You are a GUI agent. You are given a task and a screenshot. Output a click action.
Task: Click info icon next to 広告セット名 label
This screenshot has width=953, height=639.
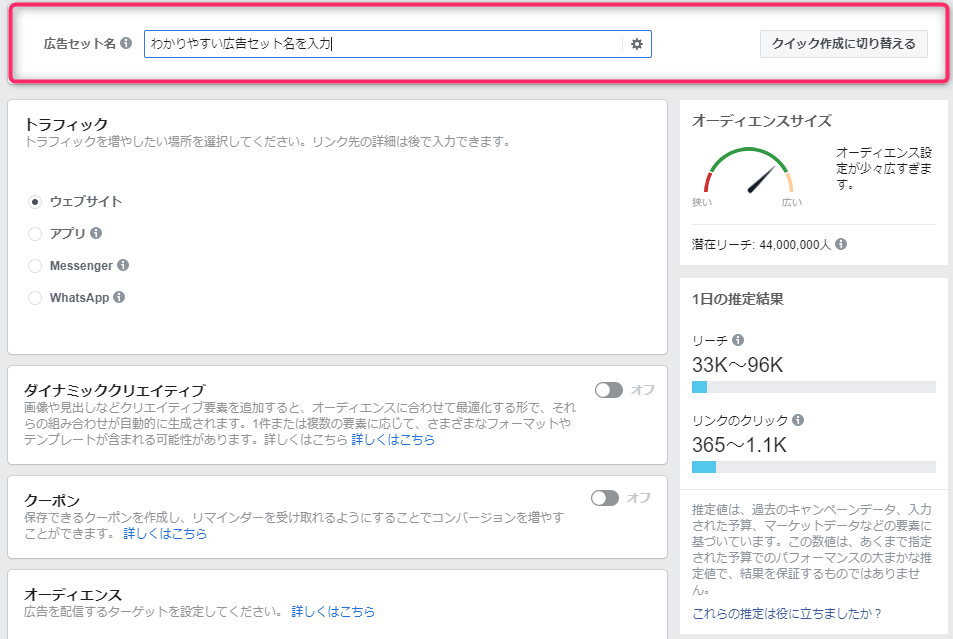pos(126,43)
